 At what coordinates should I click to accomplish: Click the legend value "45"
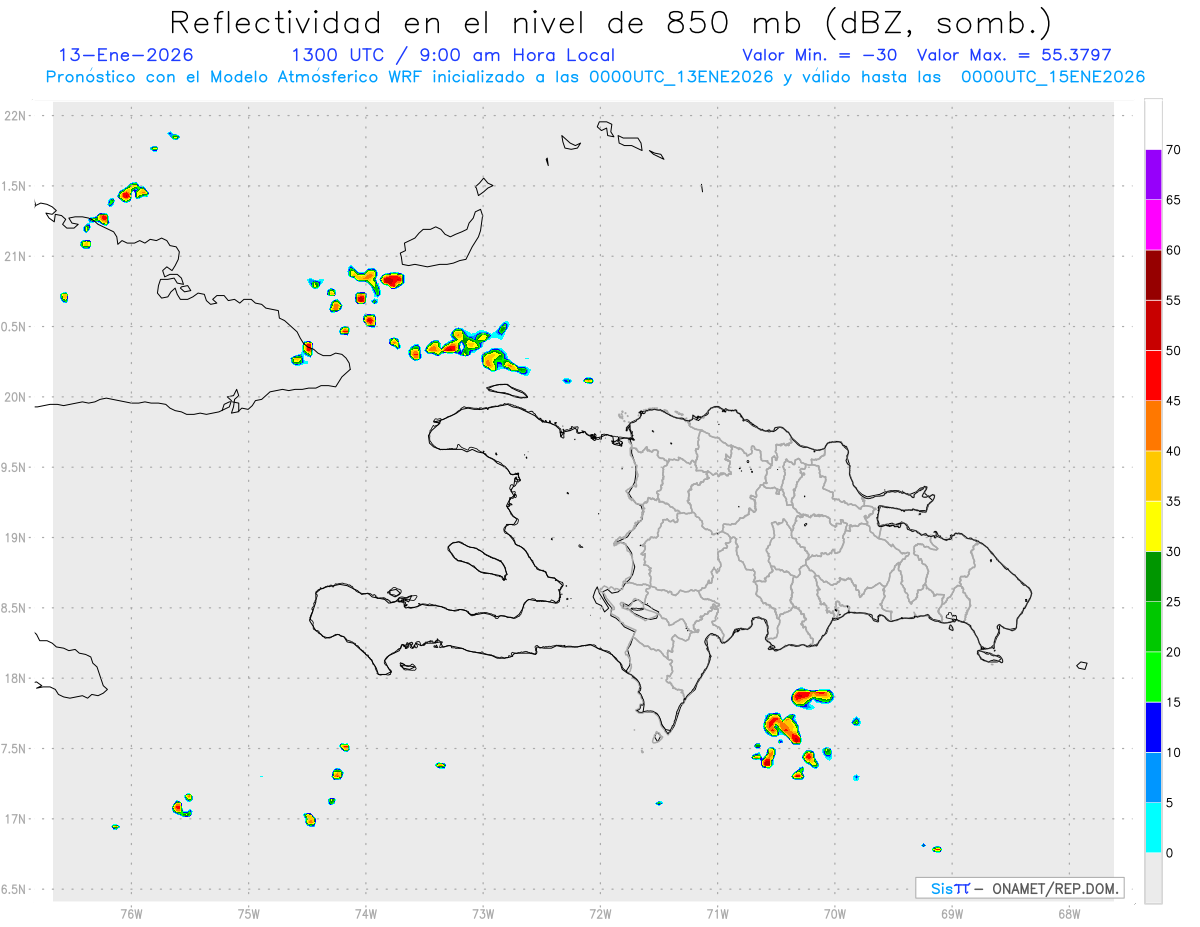(1174, 401)
